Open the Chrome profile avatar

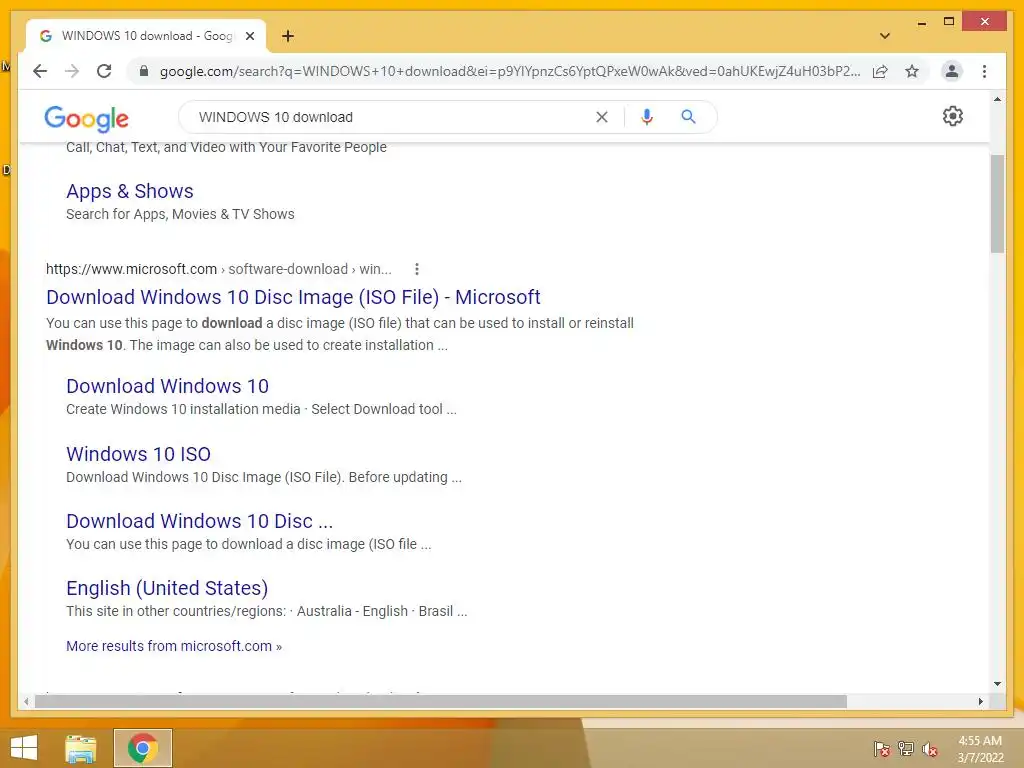[952, 71]
